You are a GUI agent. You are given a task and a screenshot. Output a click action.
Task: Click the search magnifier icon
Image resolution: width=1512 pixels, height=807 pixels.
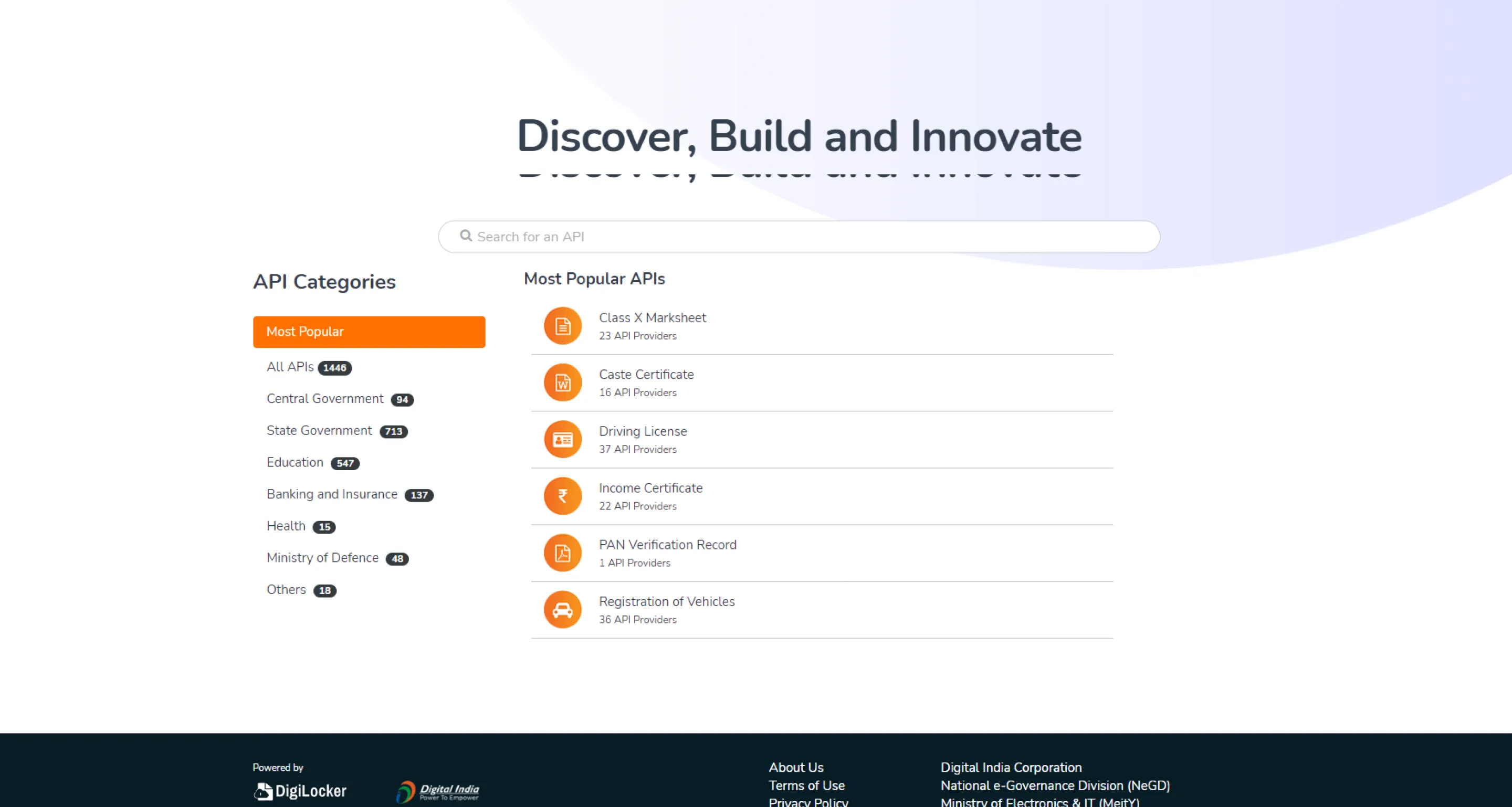[466, 236]
